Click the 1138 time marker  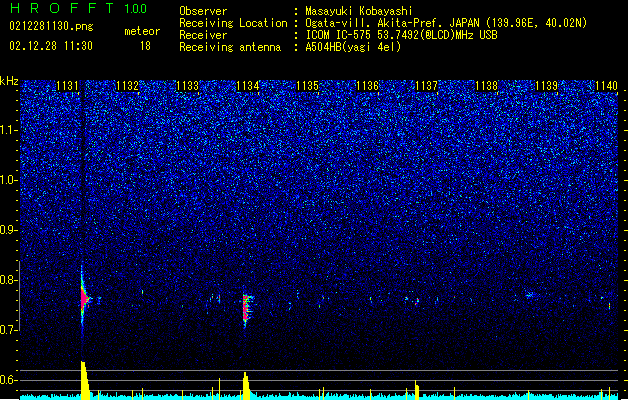point(486,86)
